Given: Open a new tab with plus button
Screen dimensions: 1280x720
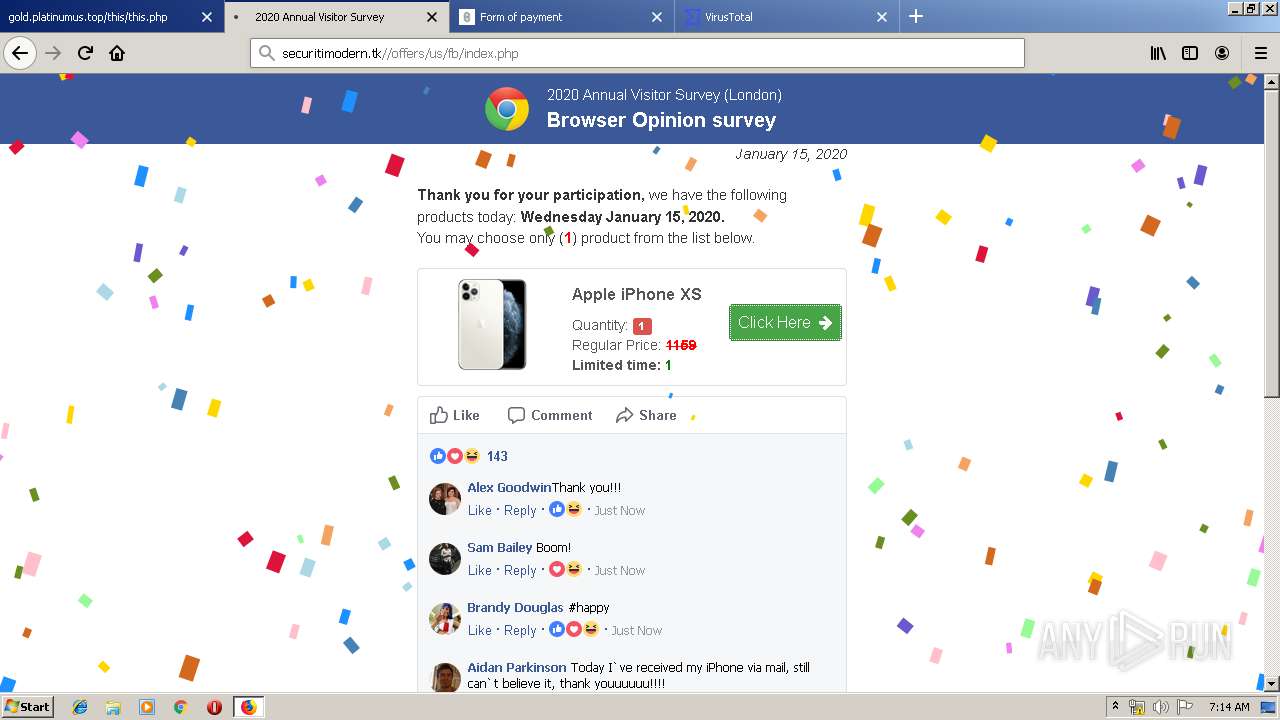Looking at the screenshot, I should pos(915,16).
